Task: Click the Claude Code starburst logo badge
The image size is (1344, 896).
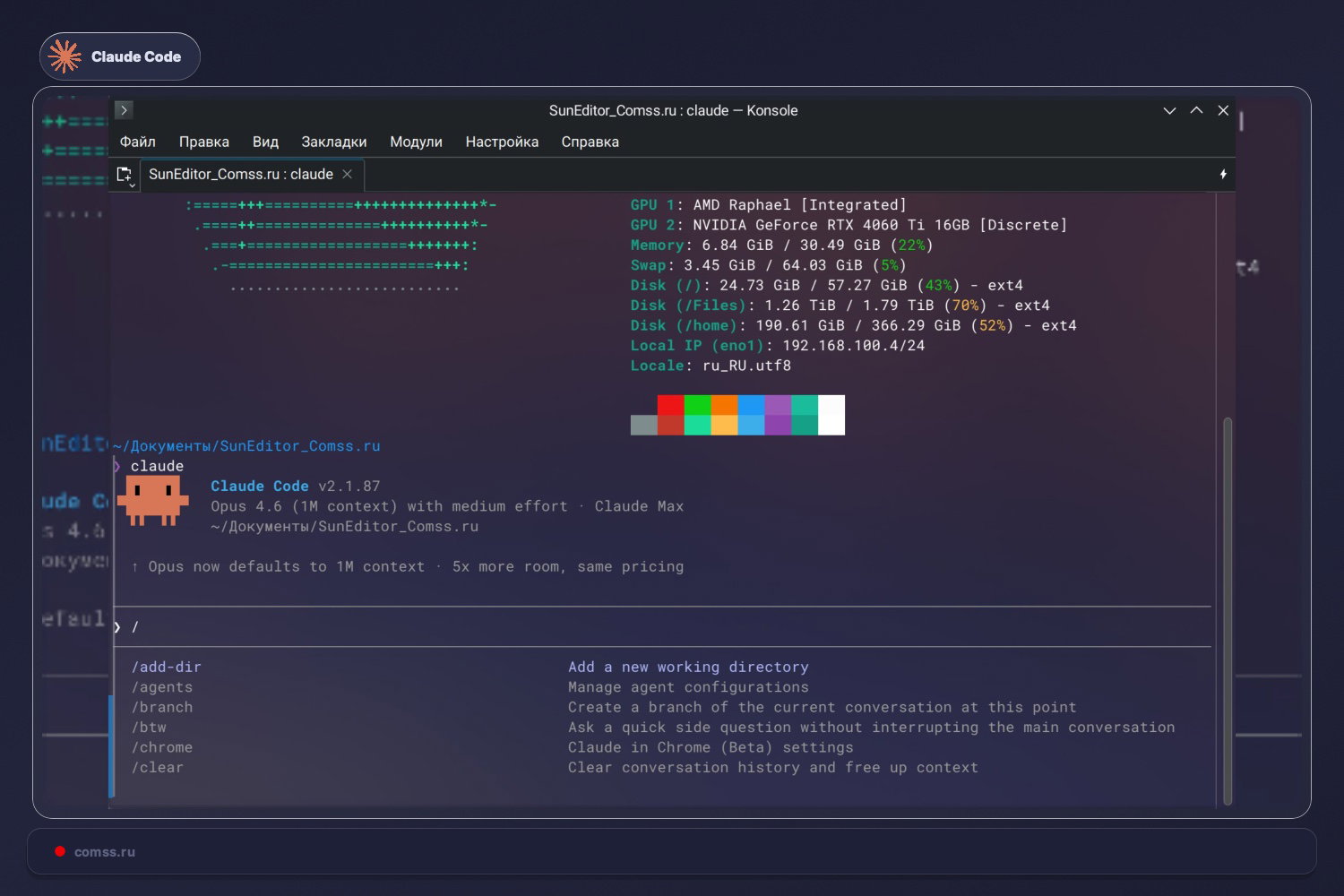Action: (64, 56)
